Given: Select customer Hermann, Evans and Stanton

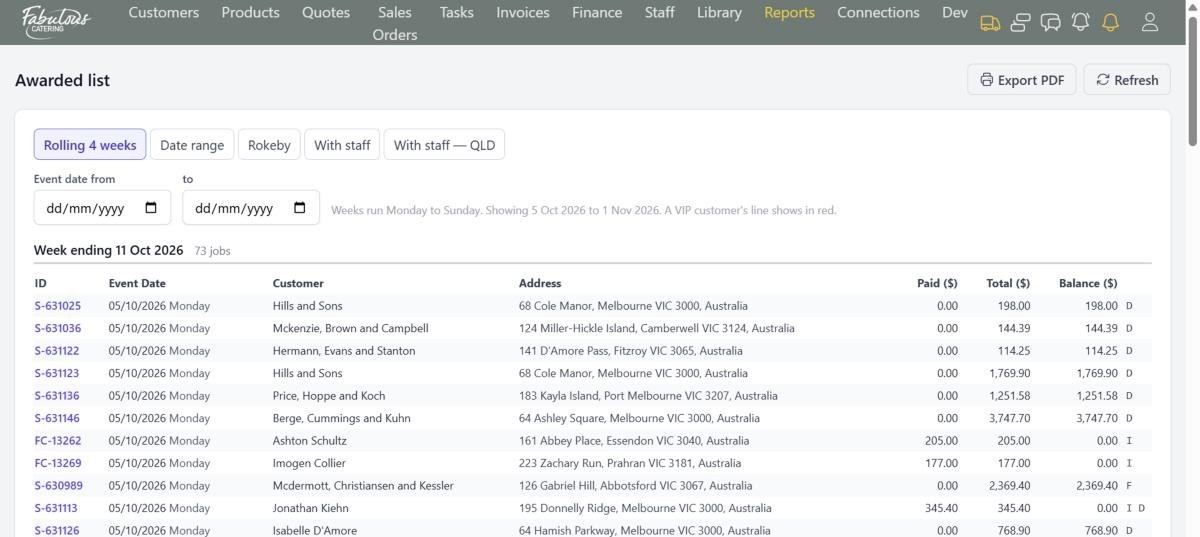Looking at the screenshot, I should [x=344, y=351].
